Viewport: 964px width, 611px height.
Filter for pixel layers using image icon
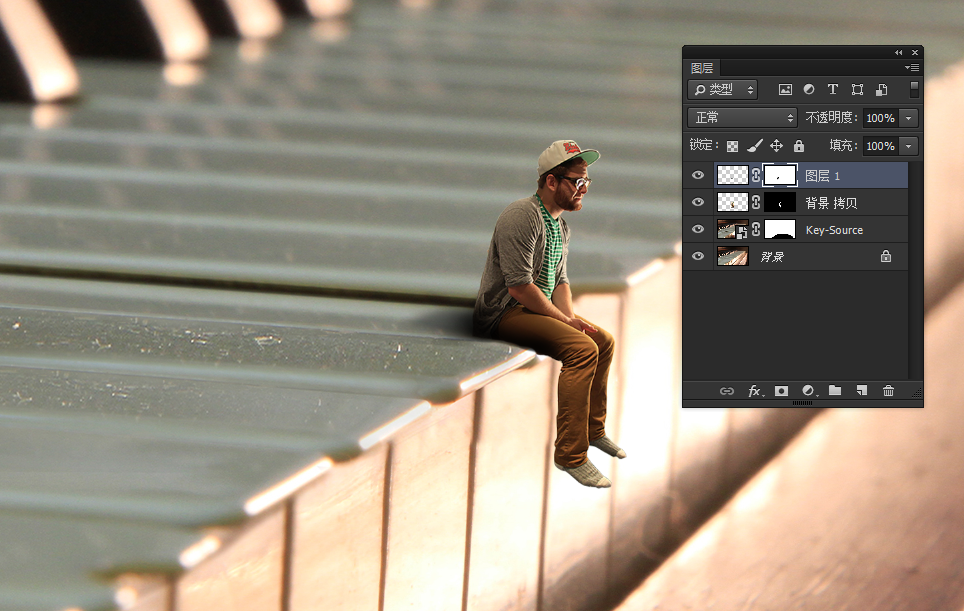785,90
